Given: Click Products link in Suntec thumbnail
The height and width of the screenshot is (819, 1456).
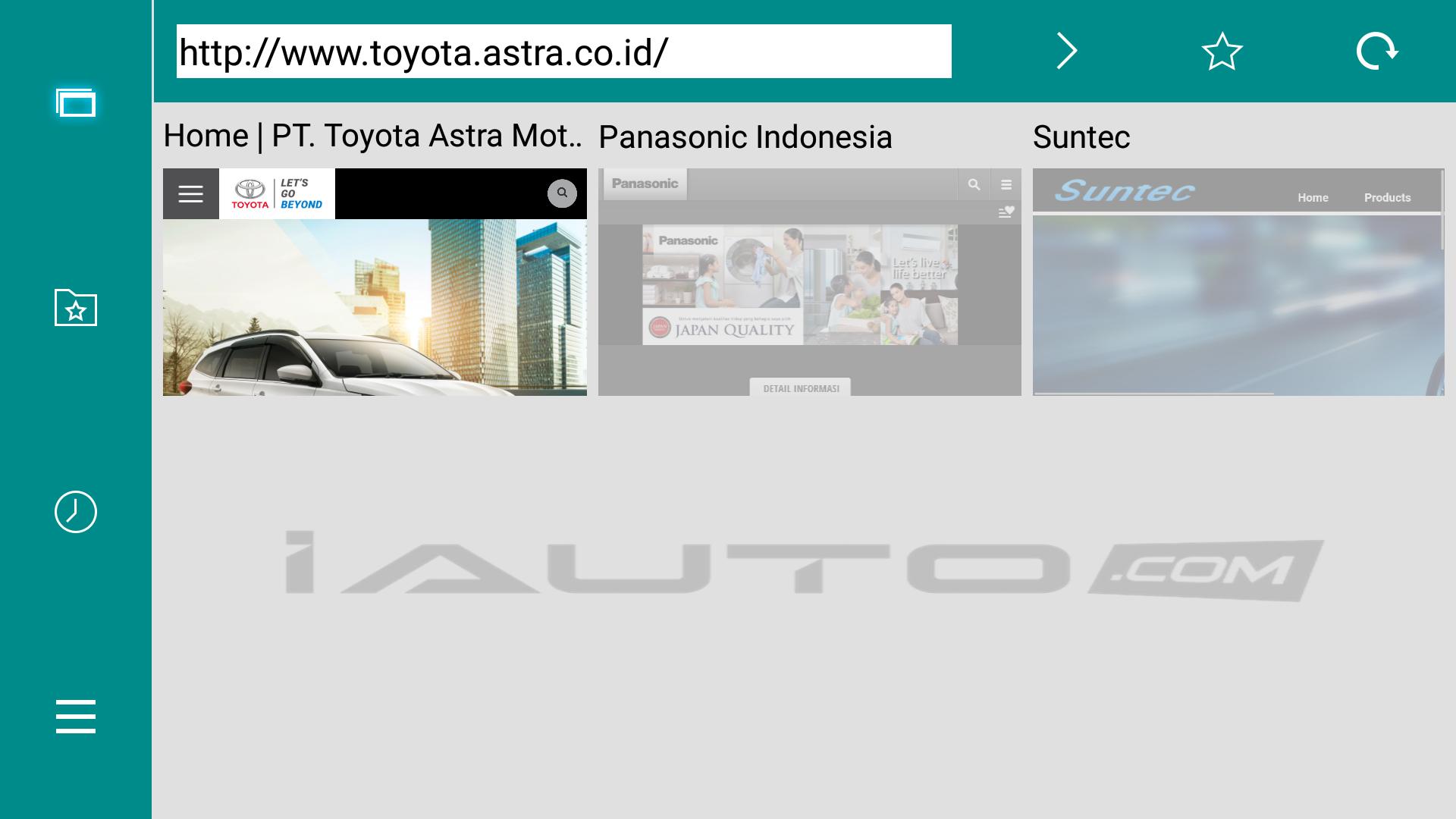Looking at the screenshot, I should [x=1387, y=198].
